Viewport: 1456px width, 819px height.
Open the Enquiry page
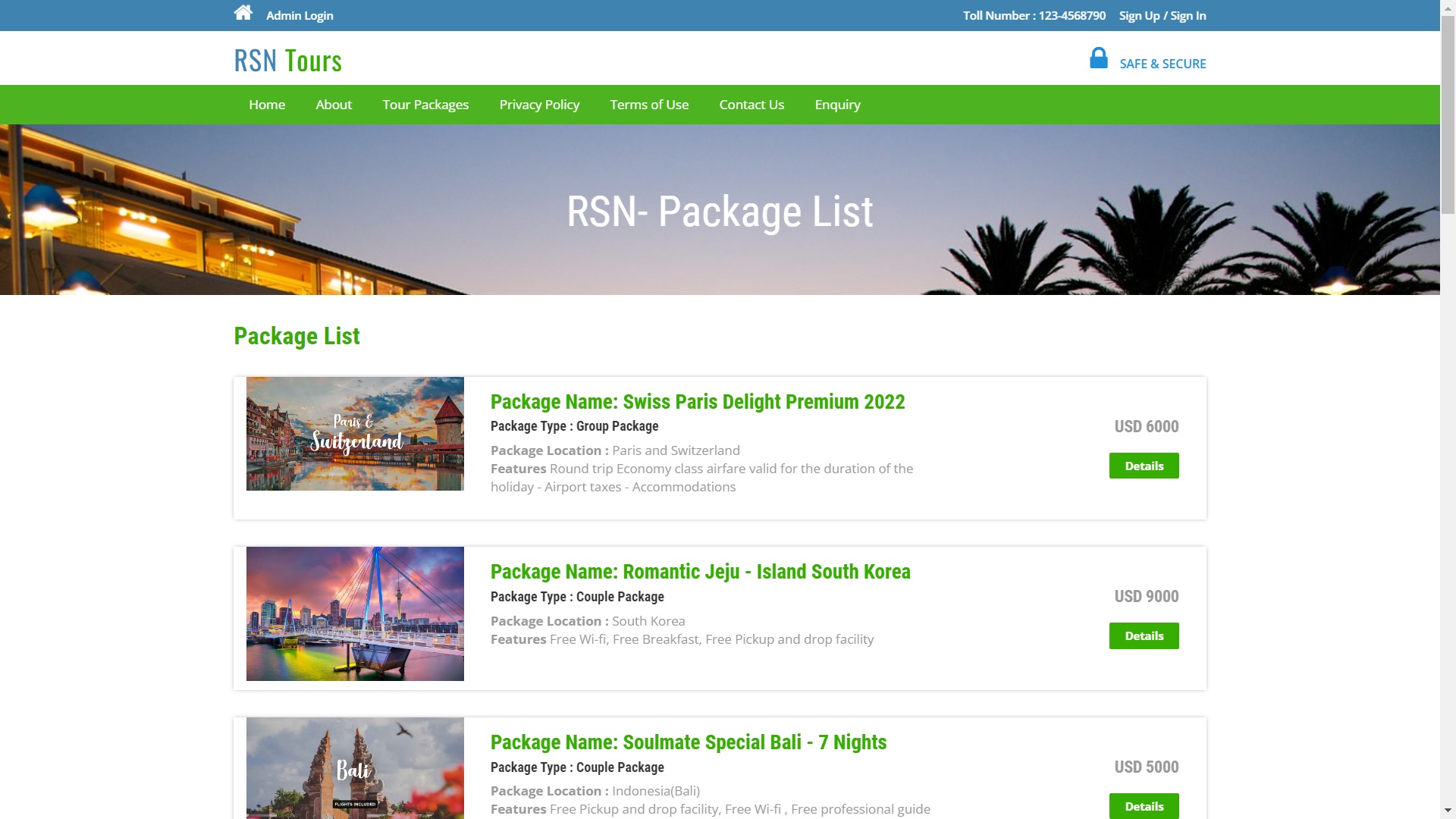[x=837, y=104]
